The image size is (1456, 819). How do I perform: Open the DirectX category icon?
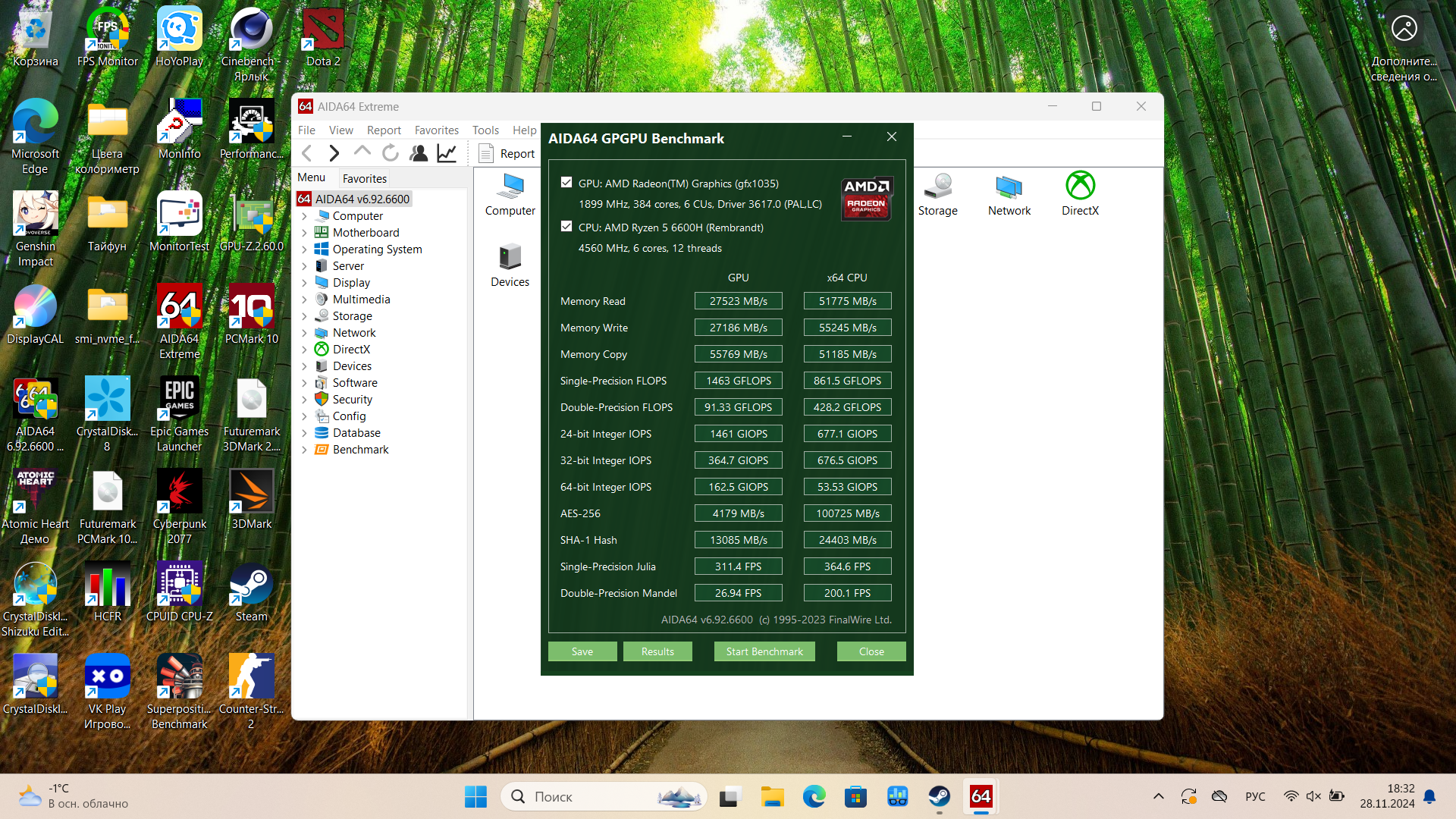(1080, 194)
